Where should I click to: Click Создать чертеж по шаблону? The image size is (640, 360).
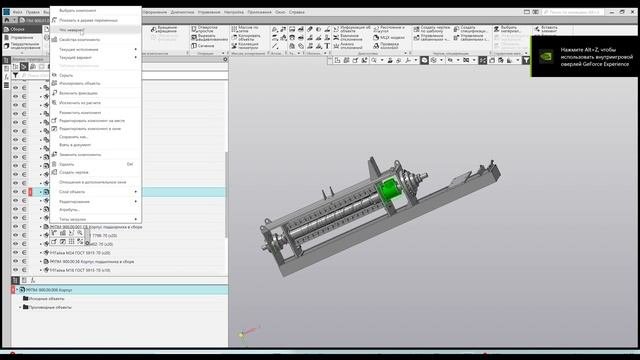point(431,29)
